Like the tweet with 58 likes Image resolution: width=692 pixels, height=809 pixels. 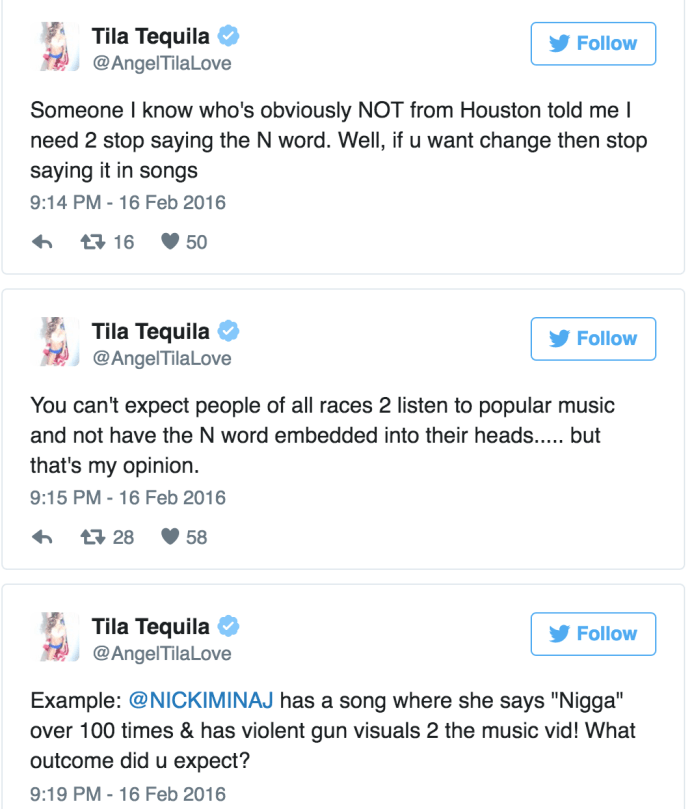[170, 537]
